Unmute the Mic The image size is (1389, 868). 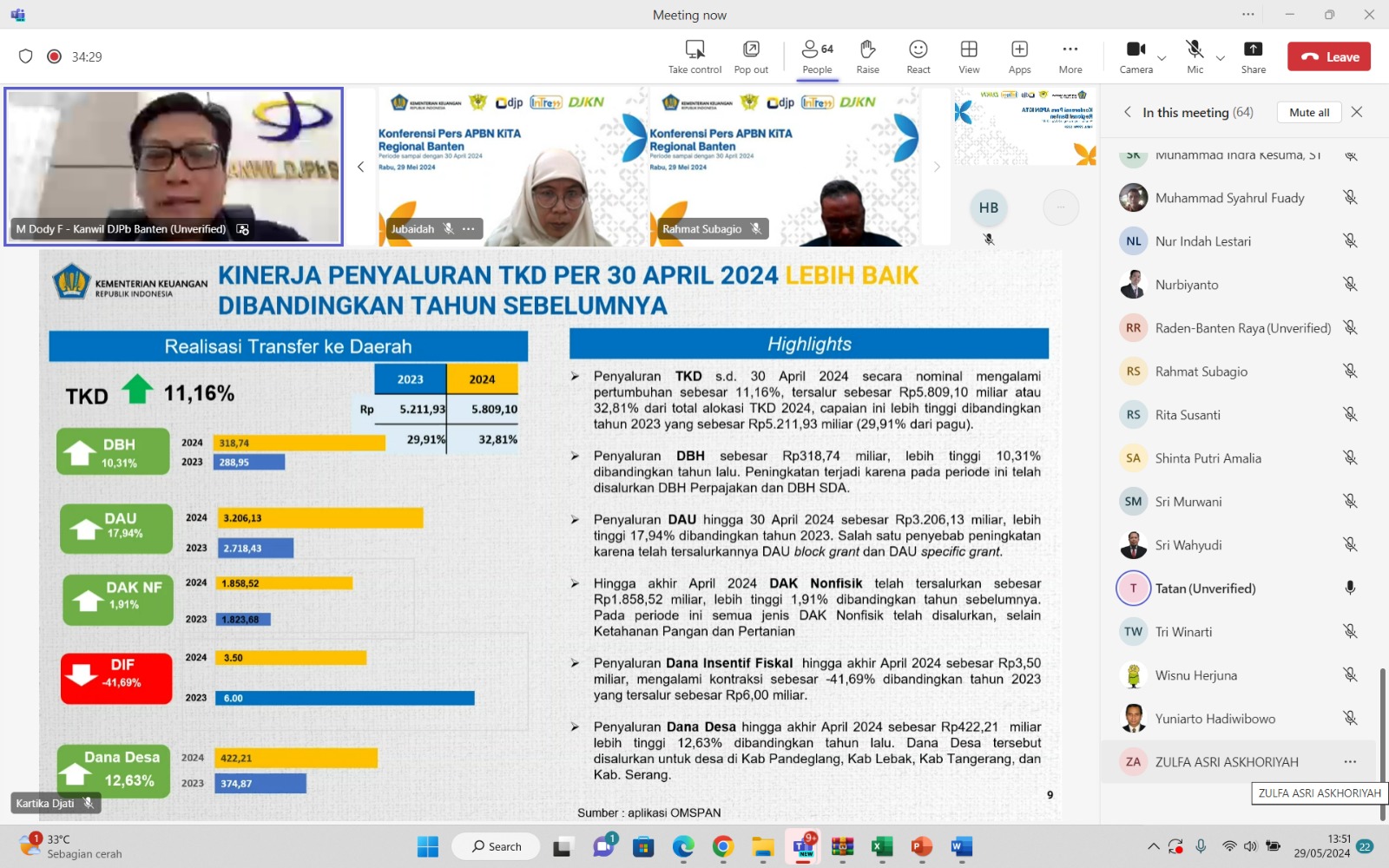click(x=1195, y=49)
